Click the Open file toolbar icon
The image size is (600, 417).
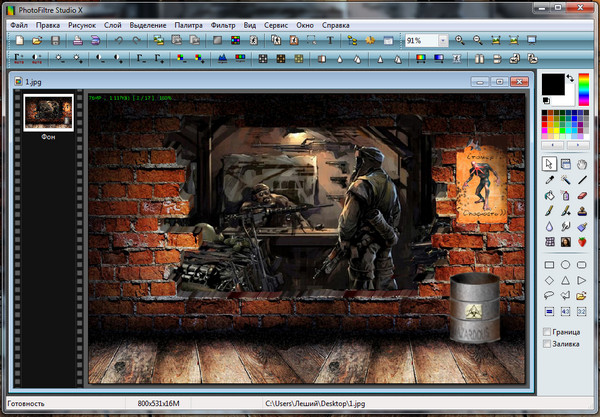click(37, 41)
